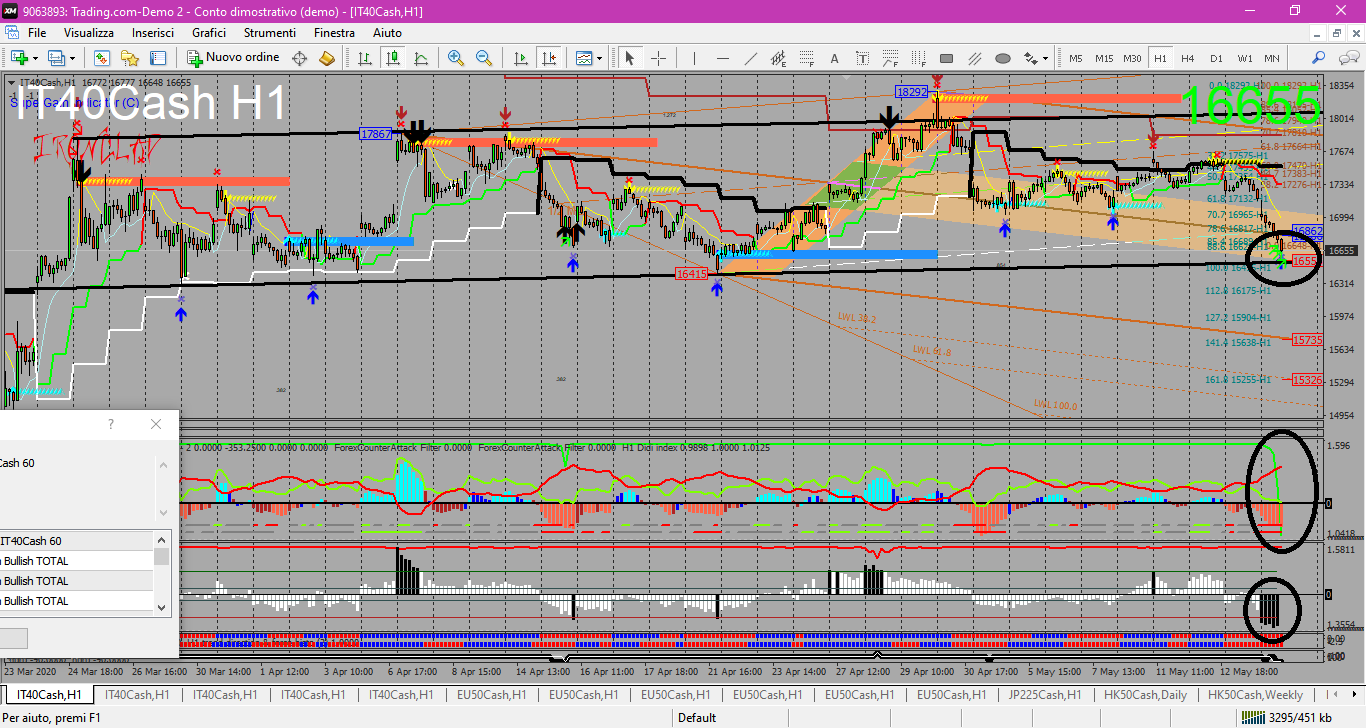This screenshot has height=728, width=1366.
Task: Switch timeframe to H4
Action: (x=1188, y=58)
